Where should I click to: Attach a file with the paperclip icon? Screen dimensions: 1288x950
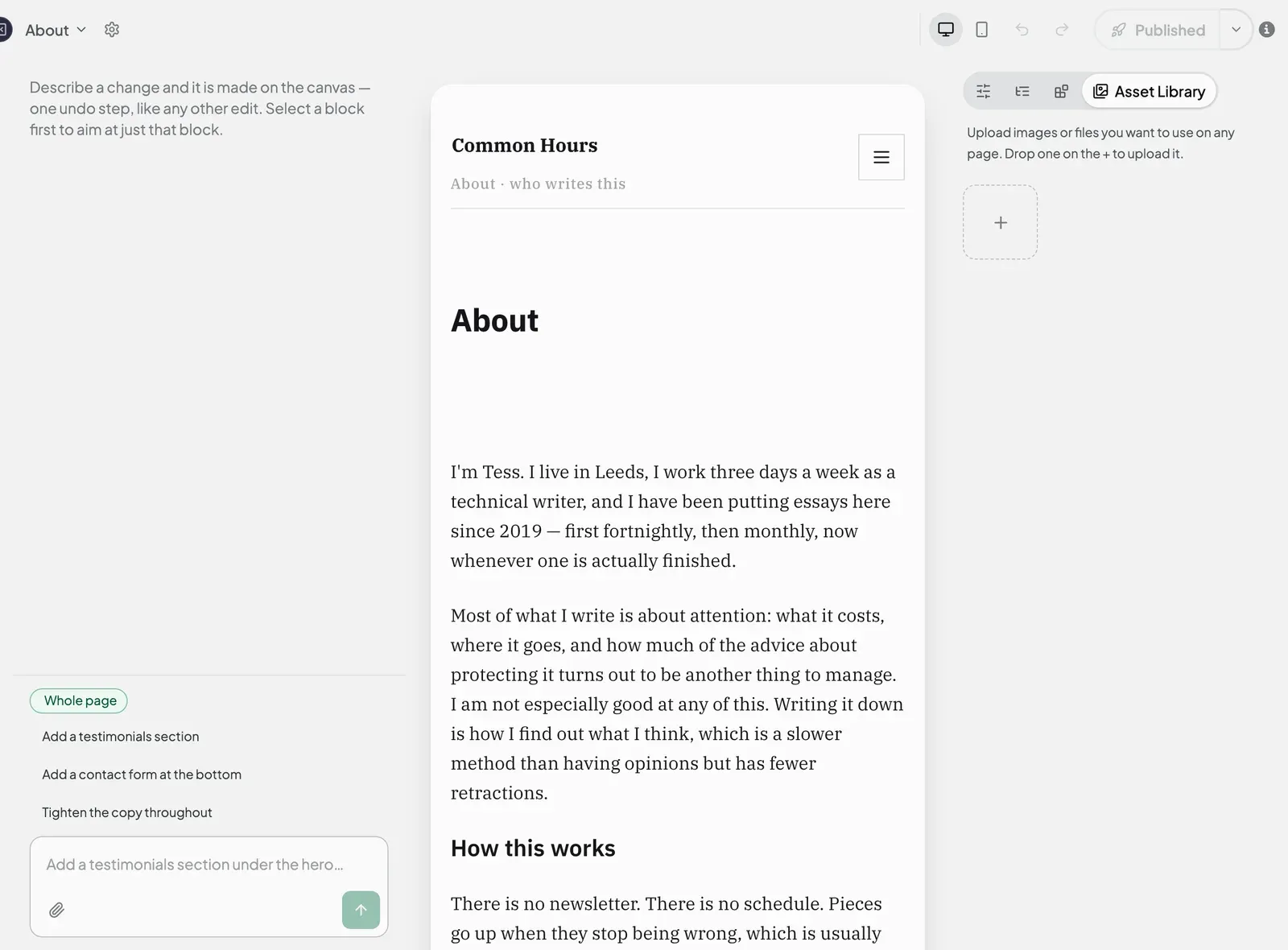[56, 910]
